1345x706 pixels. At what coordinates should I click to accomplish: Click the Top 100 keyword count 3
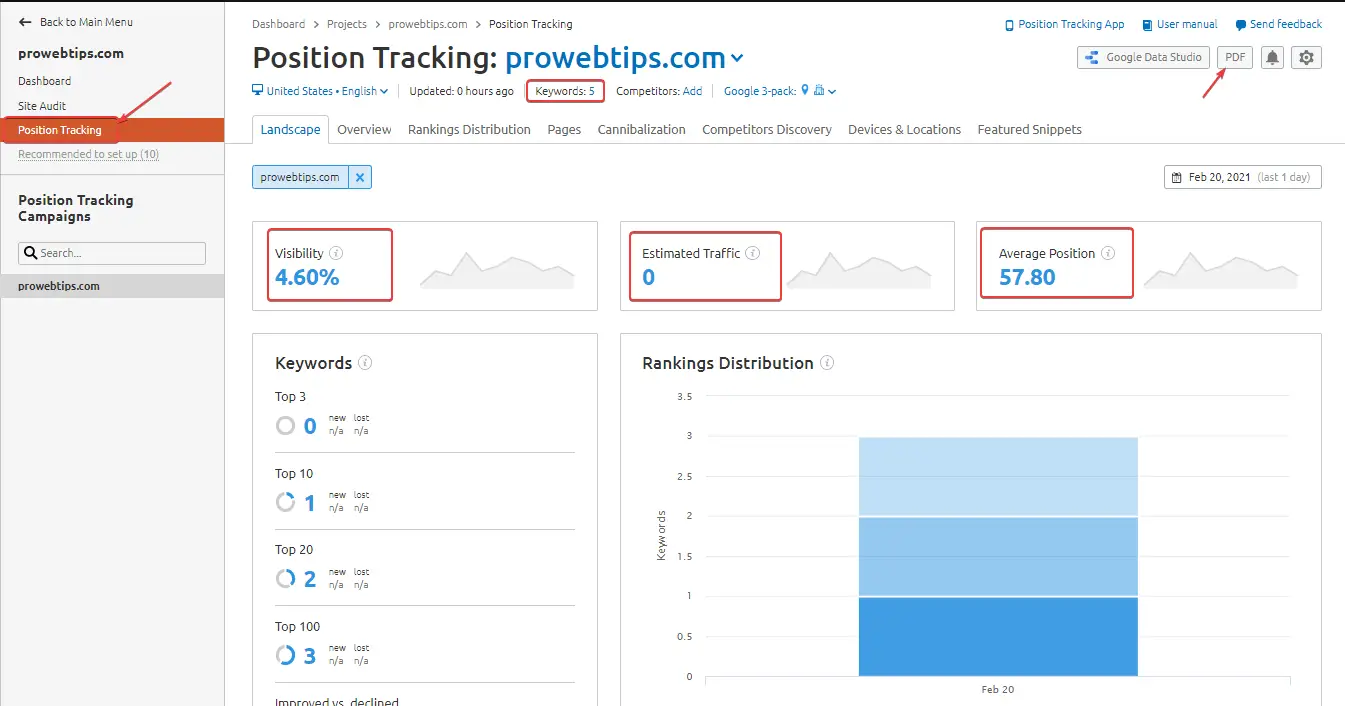(310, 656)
